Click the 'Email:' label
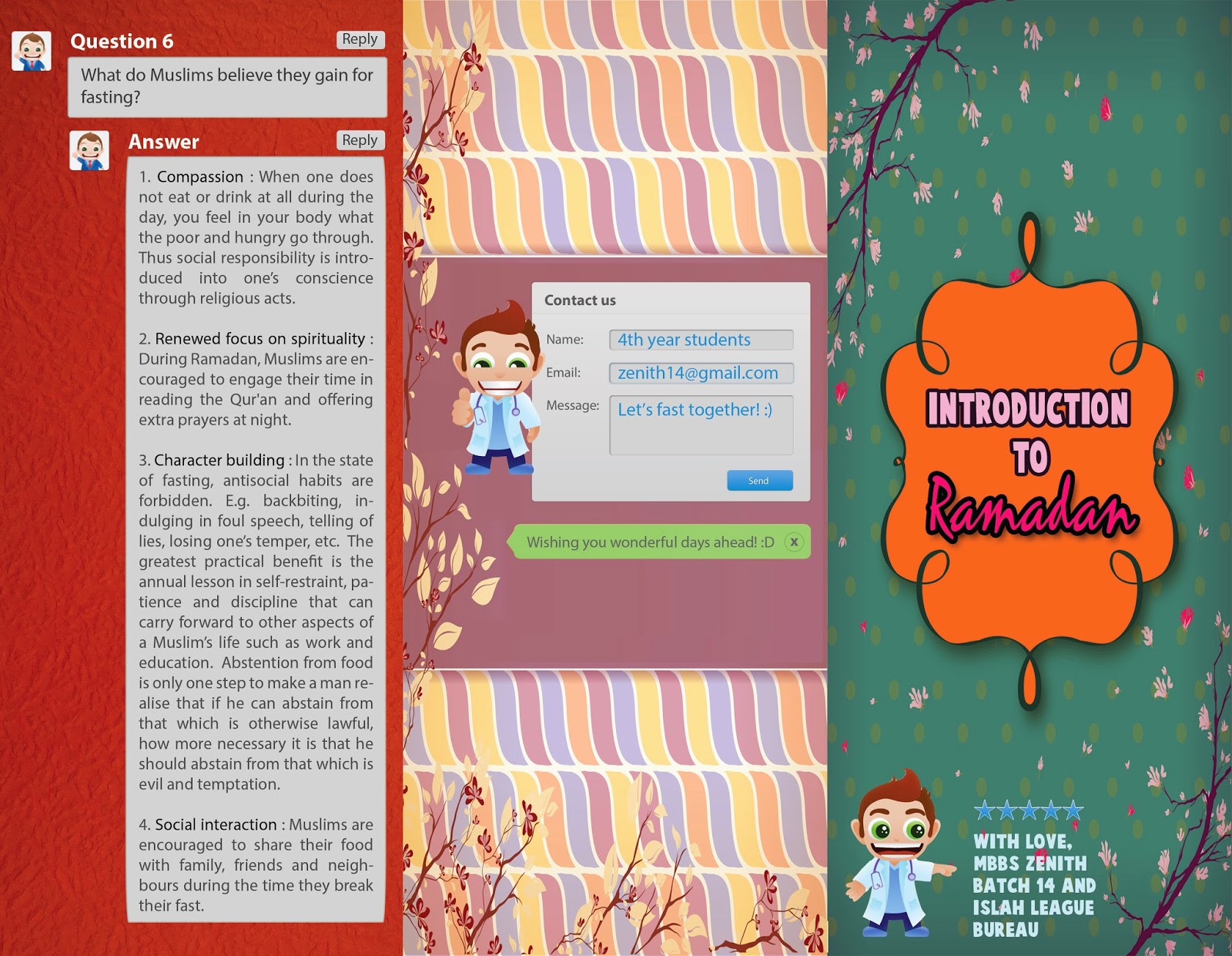The height and width of the screenshot is (956, 1232). point(563,373)
